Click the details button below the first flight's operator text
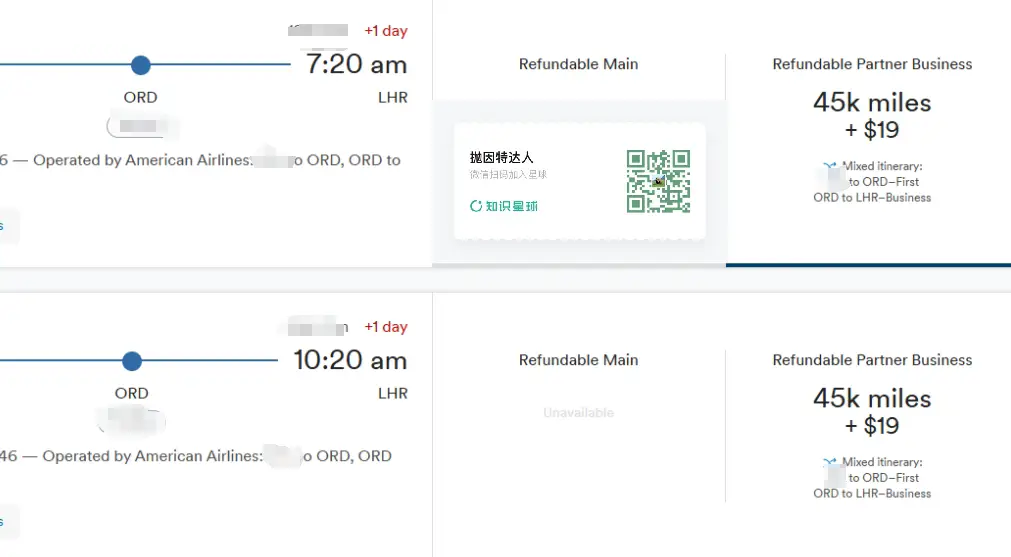This screenshot has width=1011, height=557. point(9,226)
